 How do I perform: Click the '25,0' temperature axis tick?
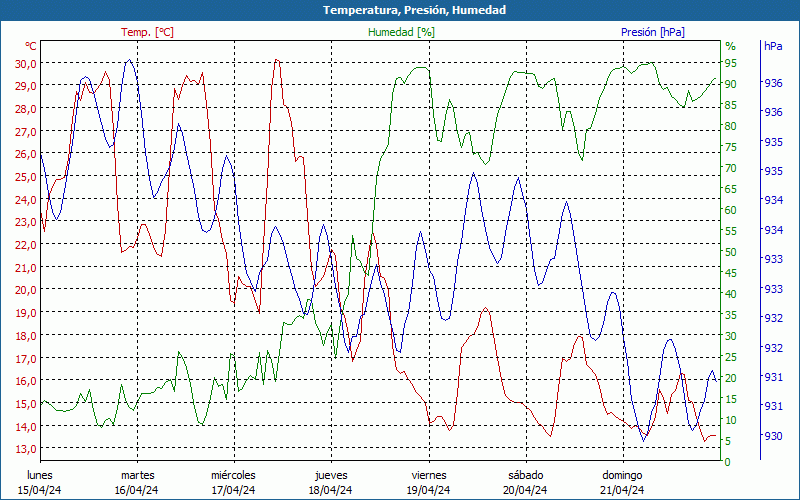pyautogui.click(x=26, y=177)
